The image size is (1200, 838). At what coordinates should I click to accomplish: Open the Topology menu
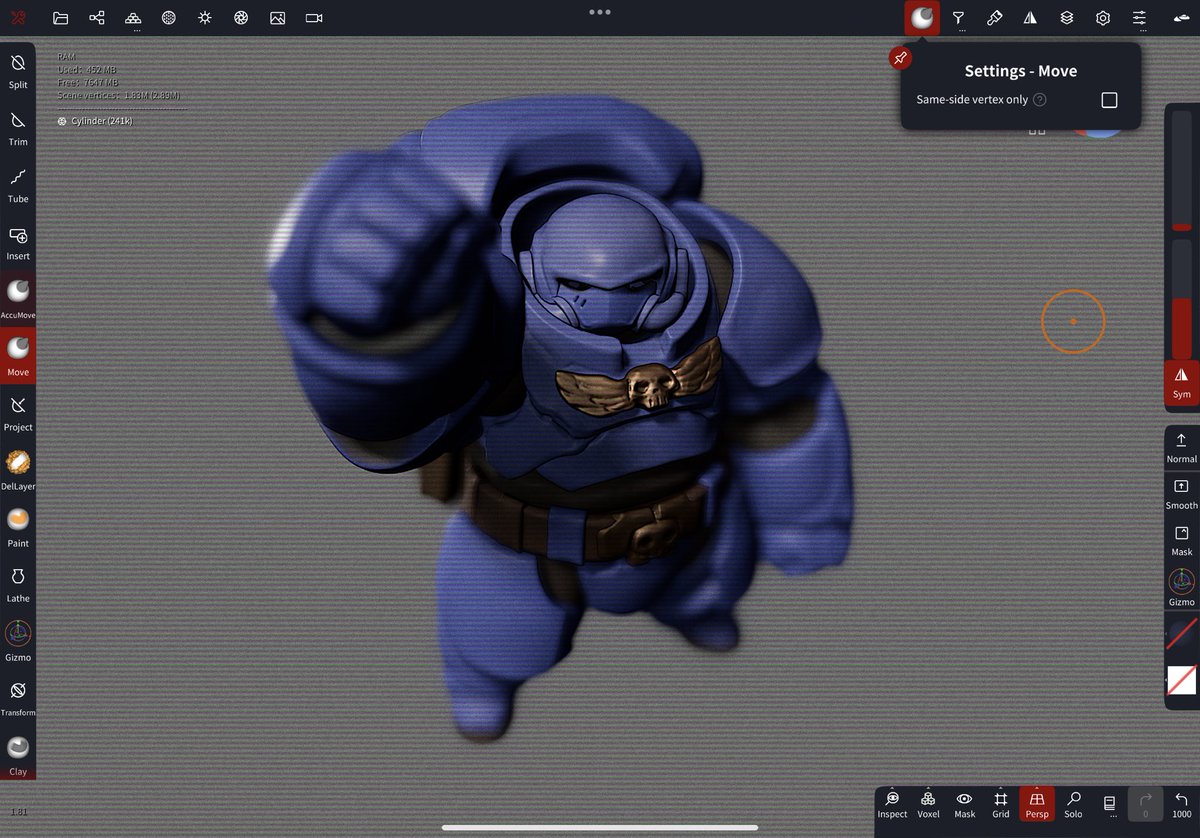coord(133,17)
